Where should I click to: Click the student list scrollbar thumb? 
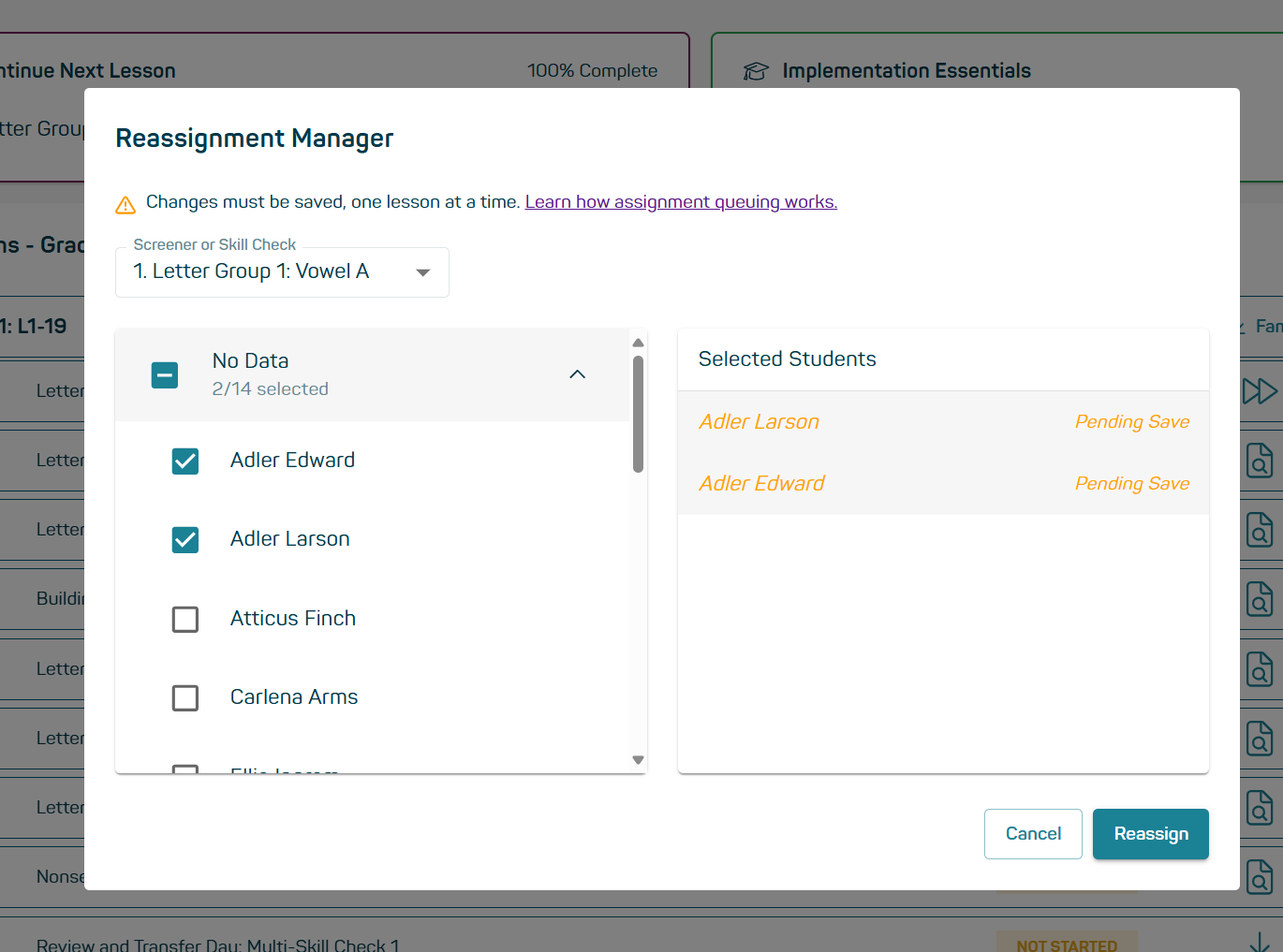pos(638,414)
